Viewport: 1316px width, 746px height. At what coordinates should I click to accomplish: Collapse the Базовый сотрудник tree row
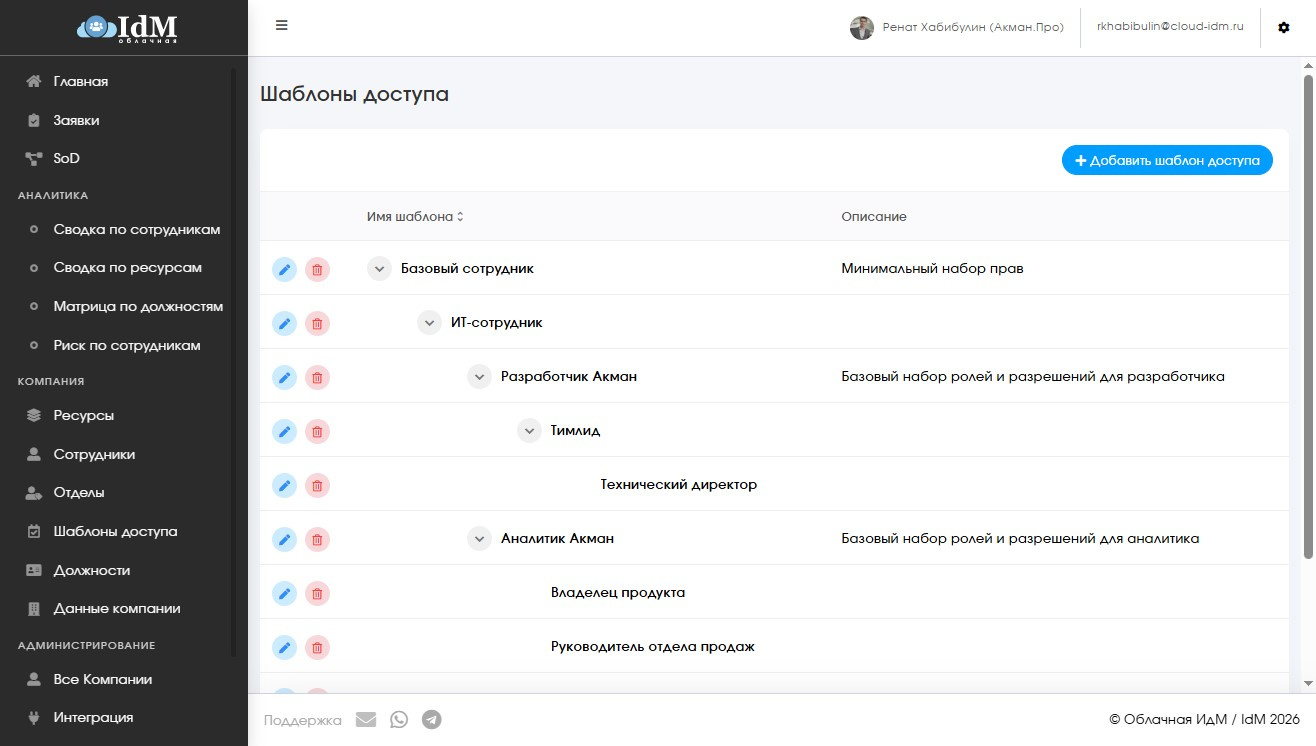[x=379, y=269]
